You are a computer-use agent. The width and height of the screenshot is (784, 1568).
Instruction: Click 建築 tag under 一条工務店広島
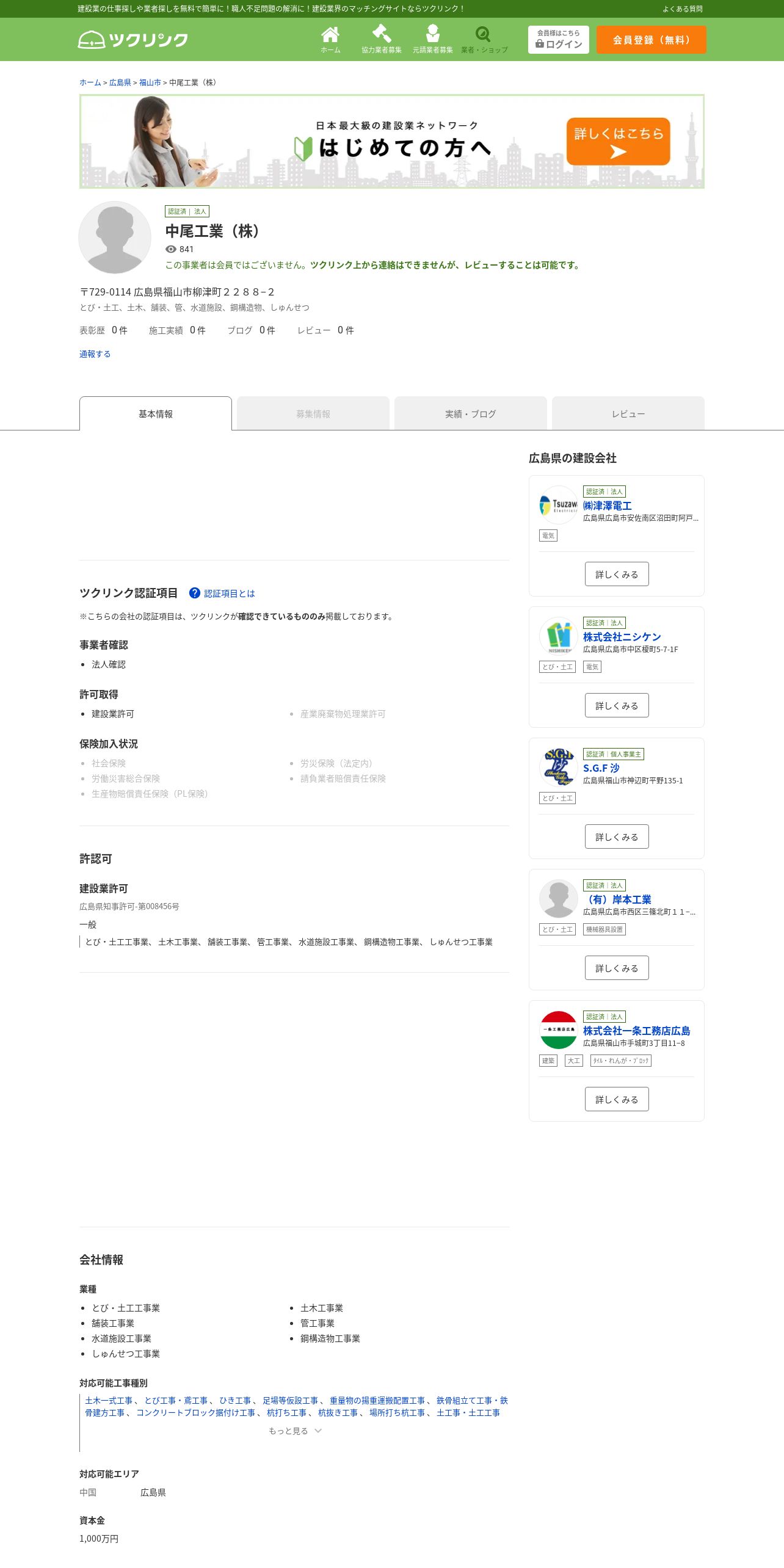click(548, 1061)
